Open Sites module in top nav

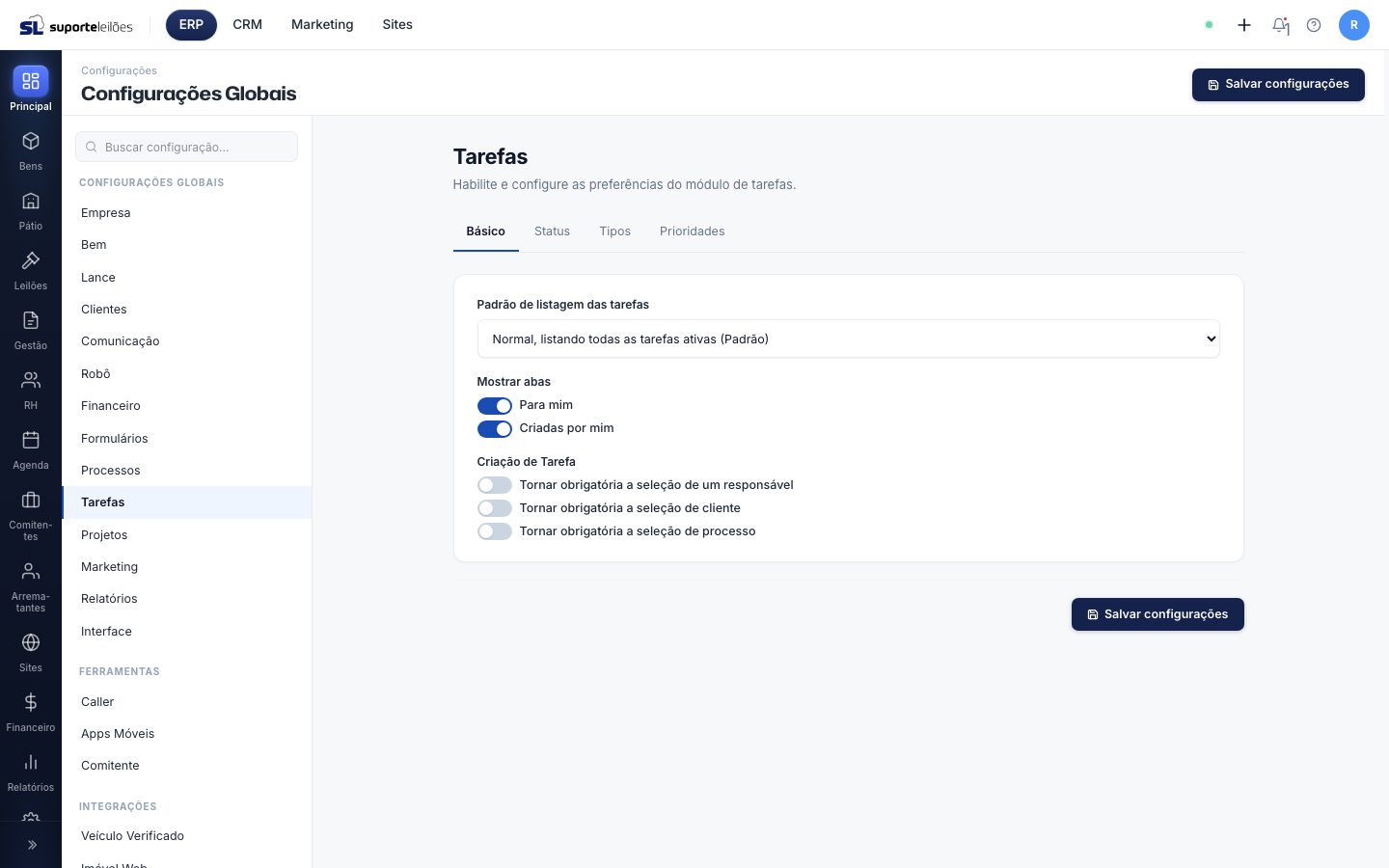point(397,25)
